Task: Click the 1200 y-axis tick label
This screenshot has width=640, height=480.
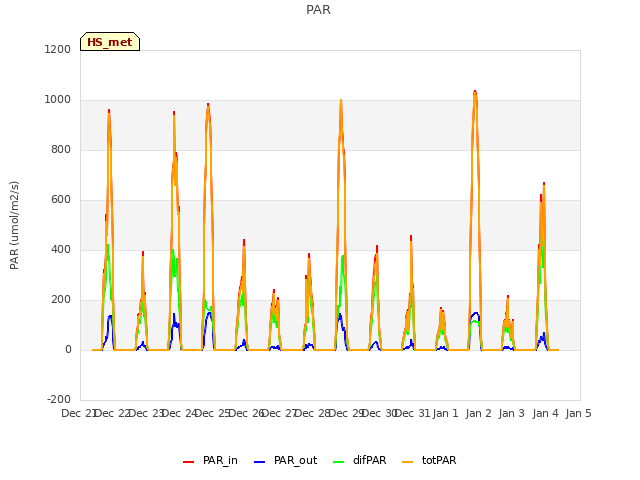Action: pyautogui.click(x=58, y=49)
